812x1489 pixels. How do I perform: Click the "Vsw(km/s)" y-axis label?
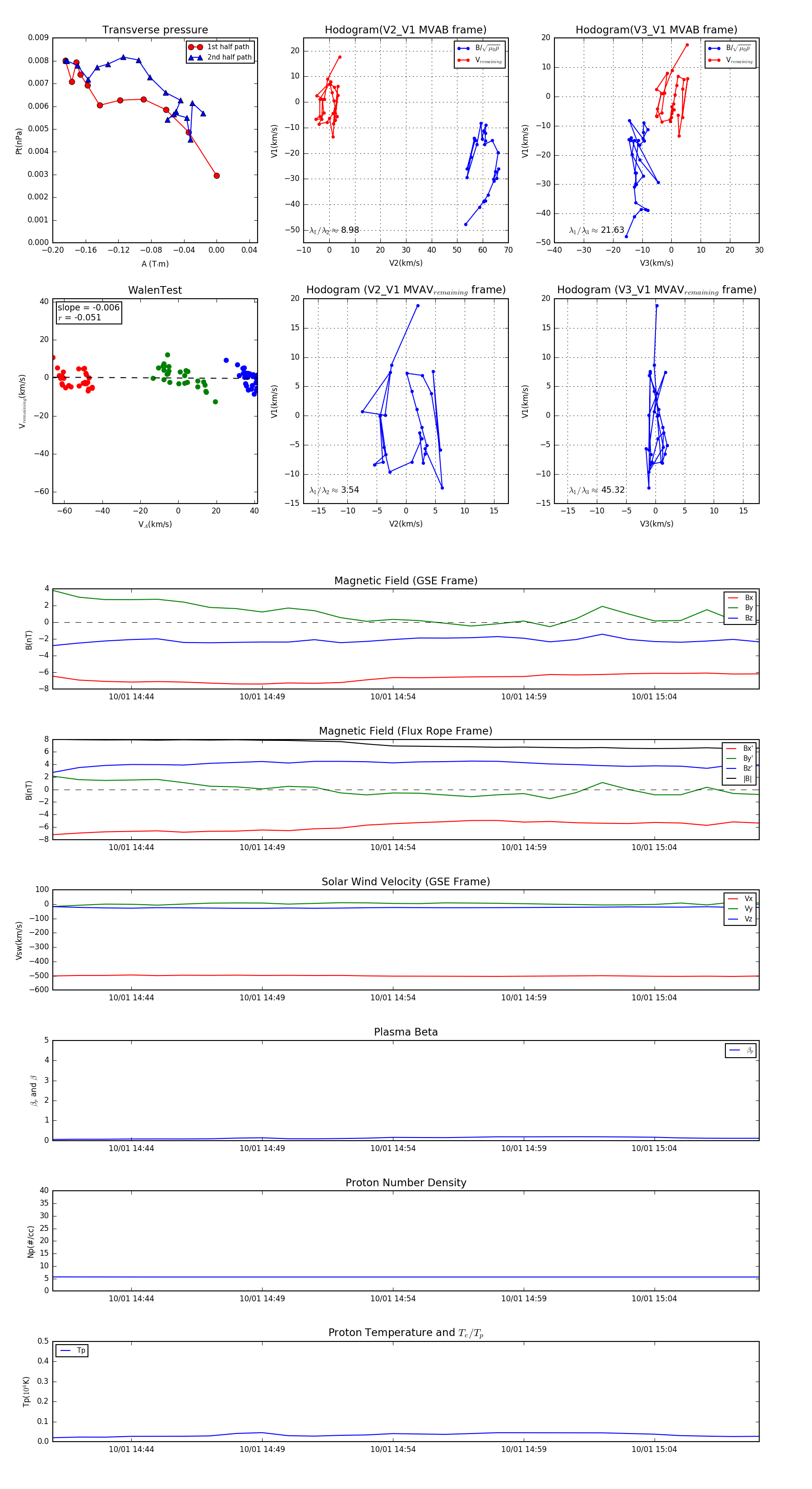coord(18,940)
